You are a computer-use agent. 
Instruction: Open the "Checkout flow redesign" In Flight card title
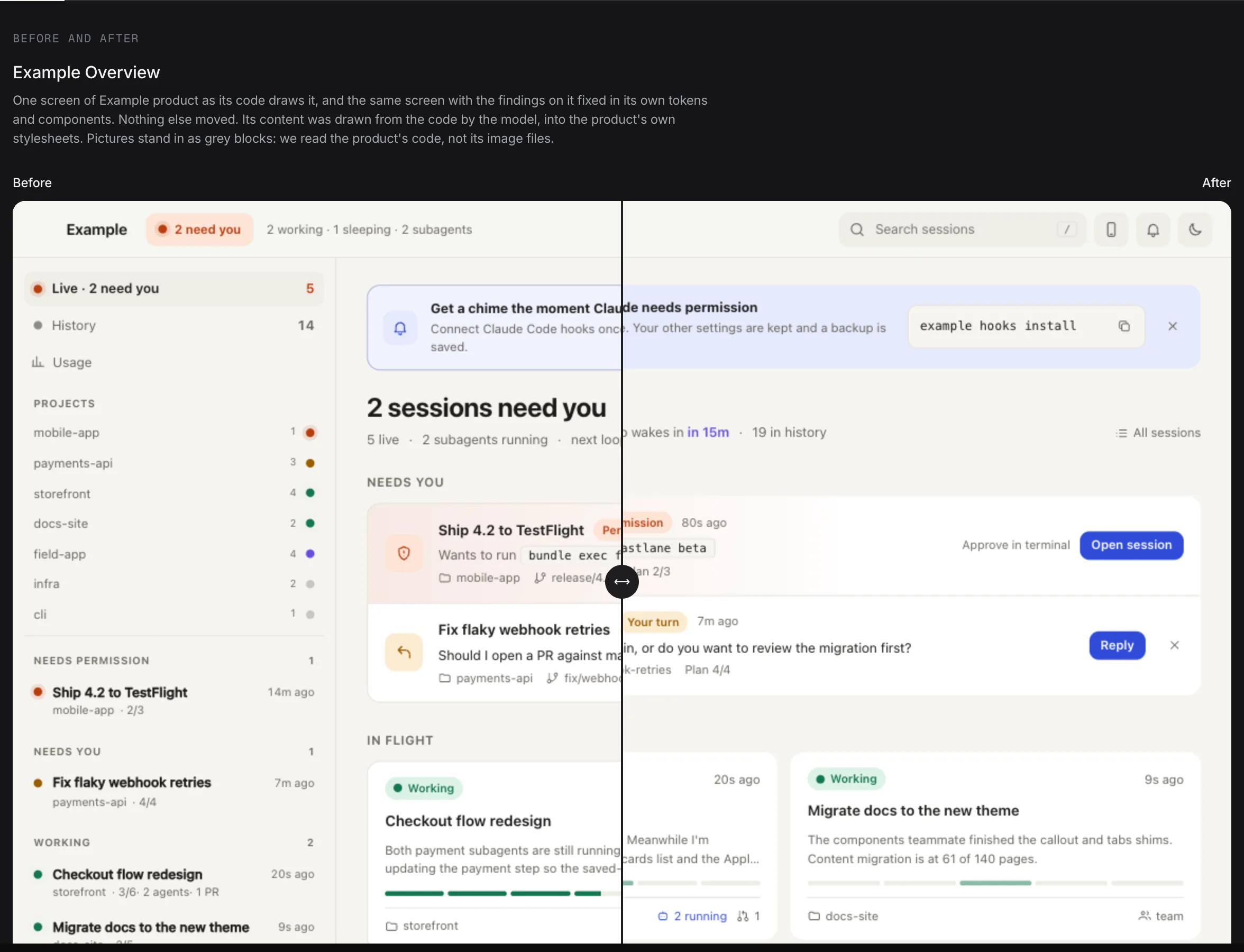pos(468,821)
